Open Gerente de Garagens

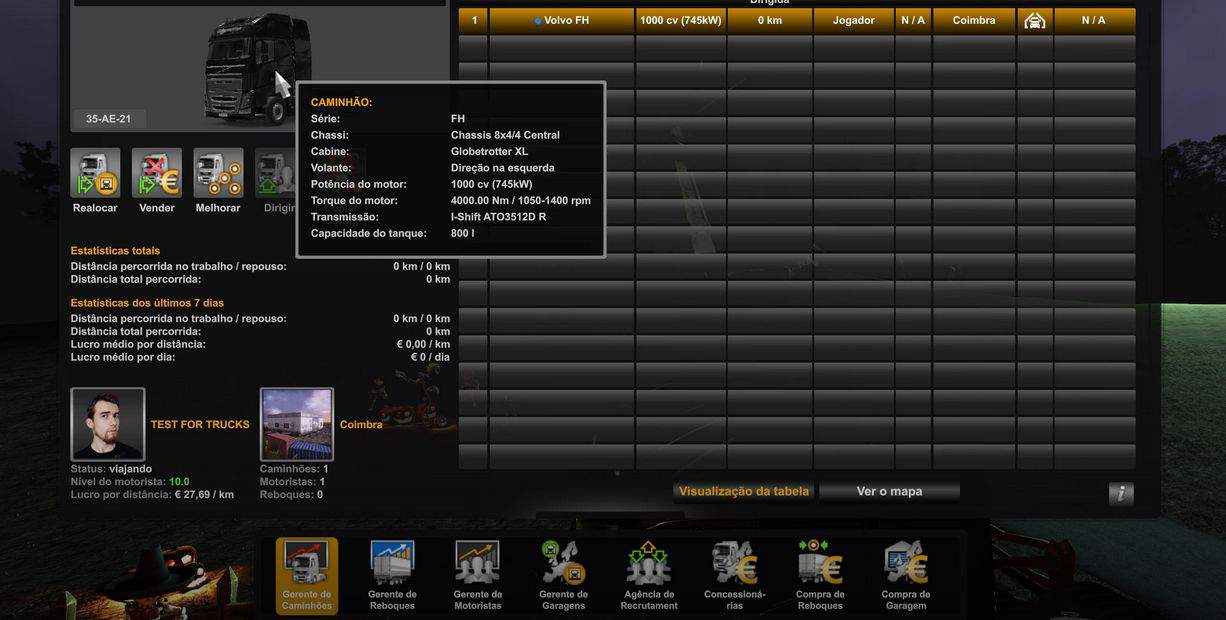click(563, 574)
